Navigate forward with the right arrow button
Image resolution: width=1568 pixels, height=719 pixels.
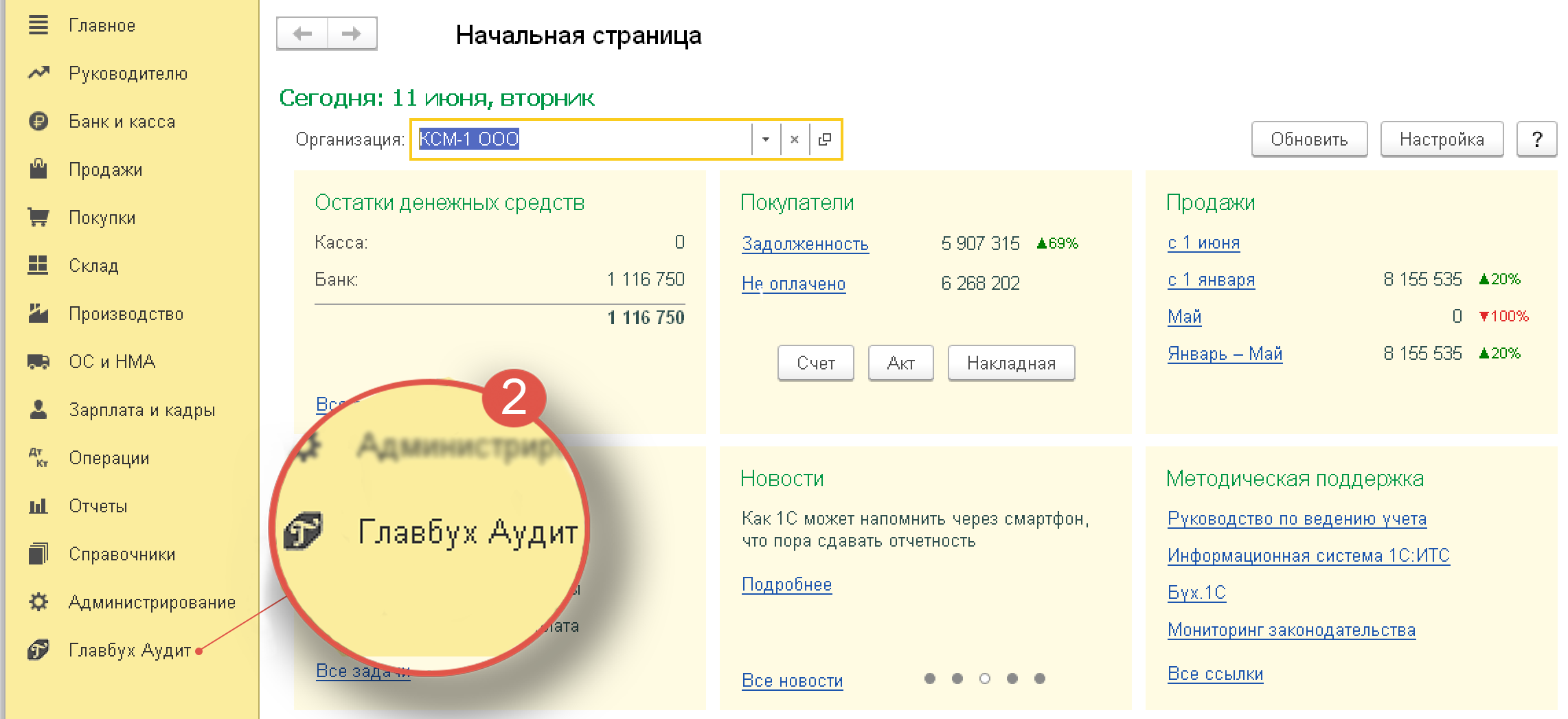[352, 34]
